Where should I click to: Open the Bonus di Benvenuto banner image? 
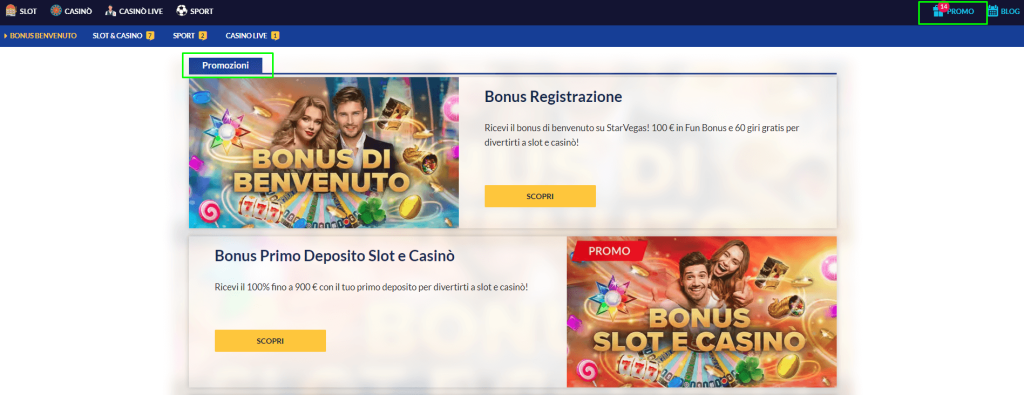324,153
